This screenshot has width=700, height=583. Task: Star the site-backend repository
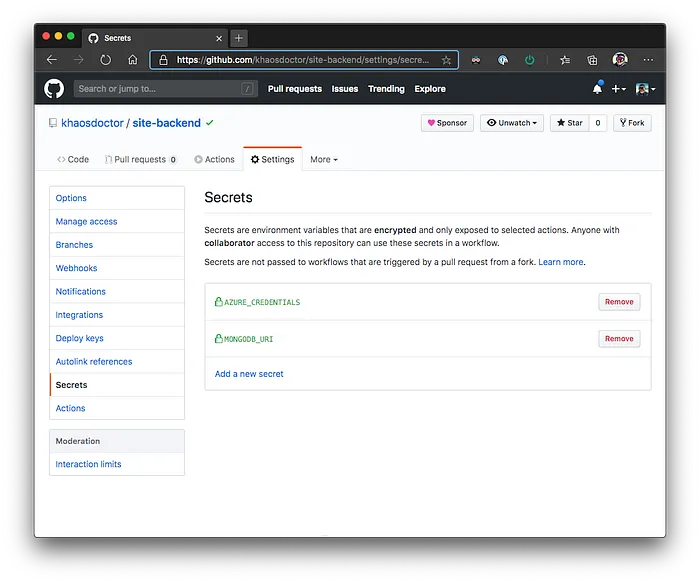570,123
